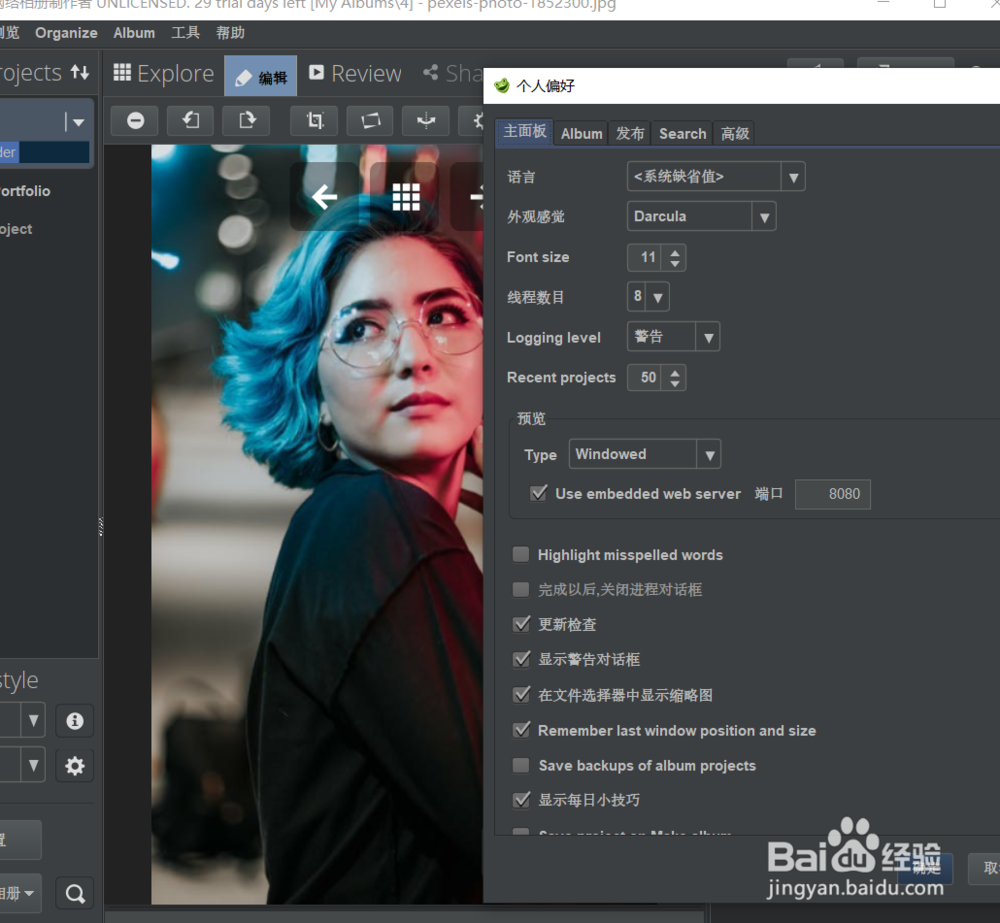Decrease Recent projects with the down arrow
Image resolution: width=1000 pixels, height=923 pixels.
[675, 383]
